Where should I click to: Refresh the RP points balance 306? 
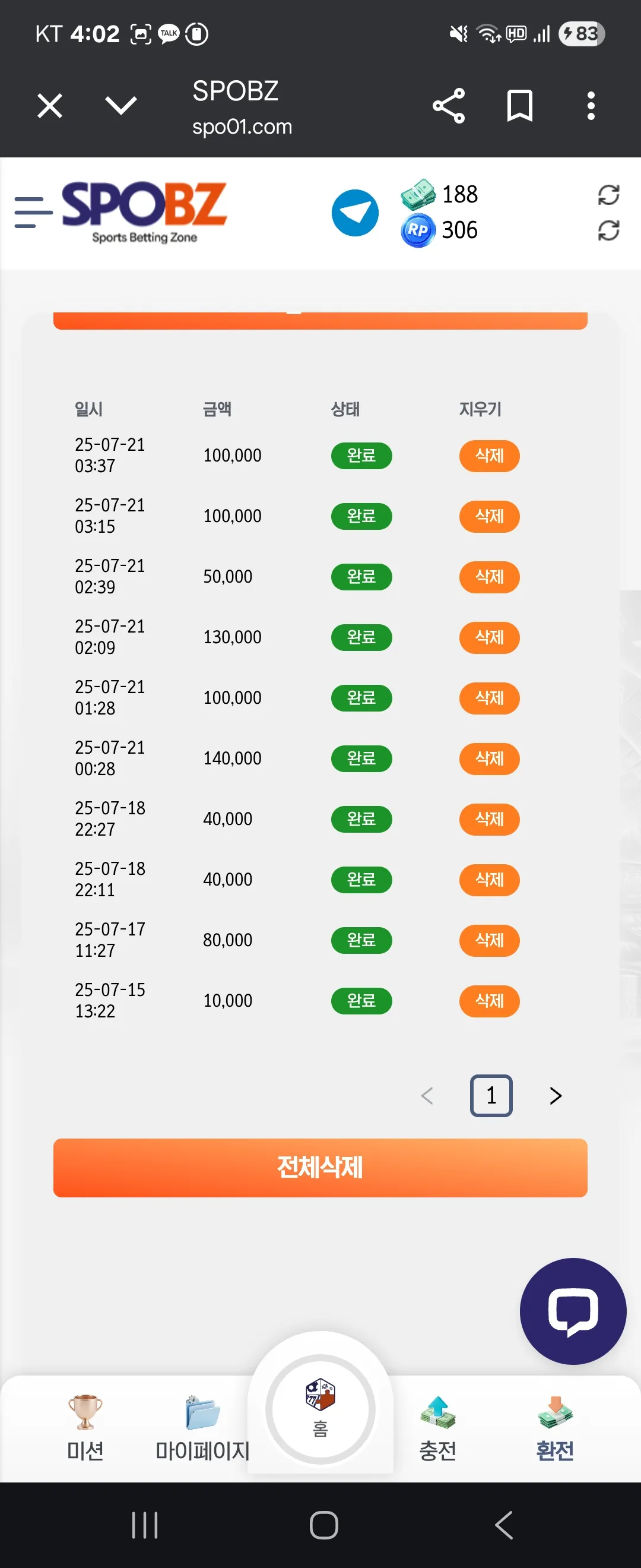point(608,230)
